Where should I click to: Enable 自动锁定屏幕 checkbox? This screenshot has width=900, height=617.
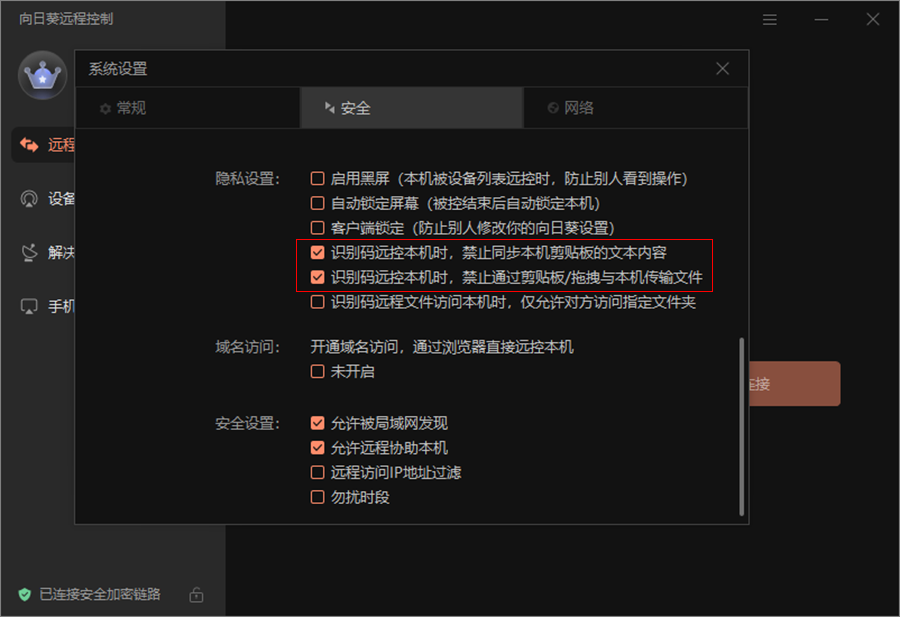click(317, 203)
